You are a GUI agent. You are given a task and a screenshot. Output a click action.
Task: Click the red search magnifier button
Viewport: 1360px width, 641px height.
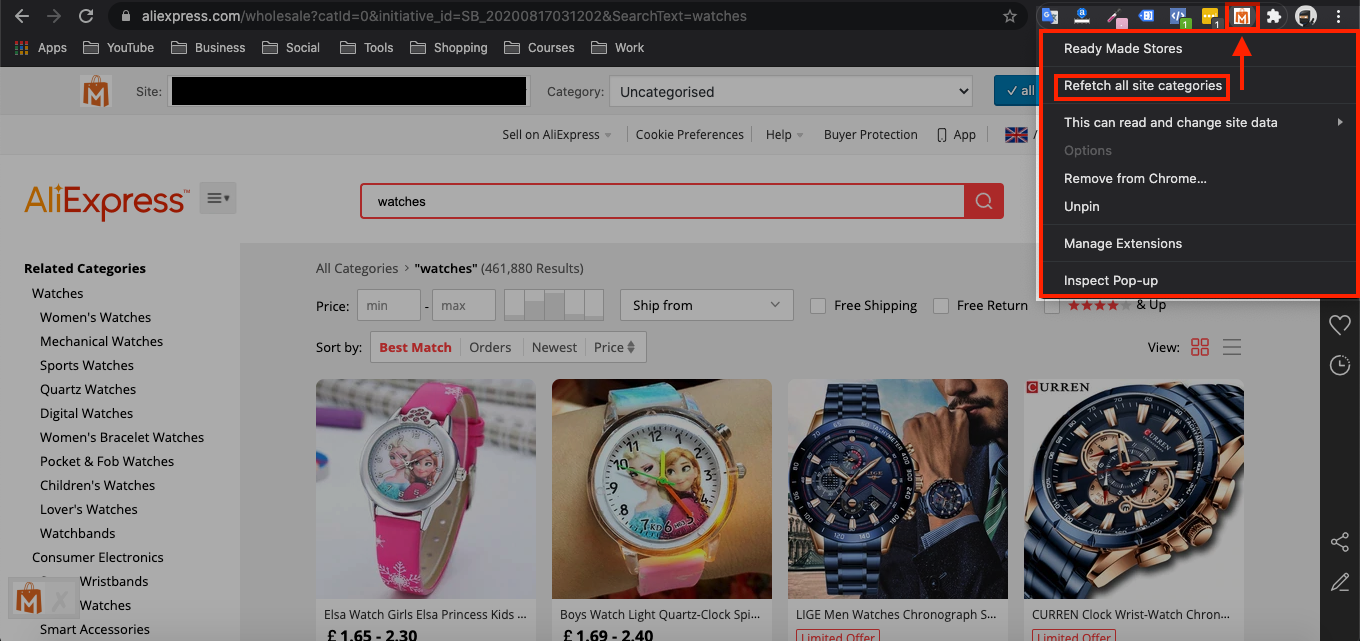point(984,201)
